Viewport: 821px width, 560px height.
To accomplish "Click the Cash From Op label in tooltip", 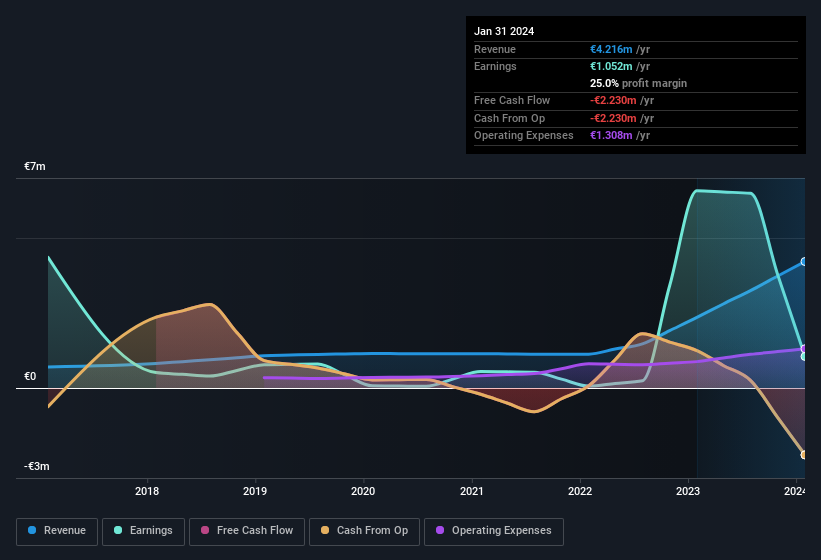I will (509, 118).
